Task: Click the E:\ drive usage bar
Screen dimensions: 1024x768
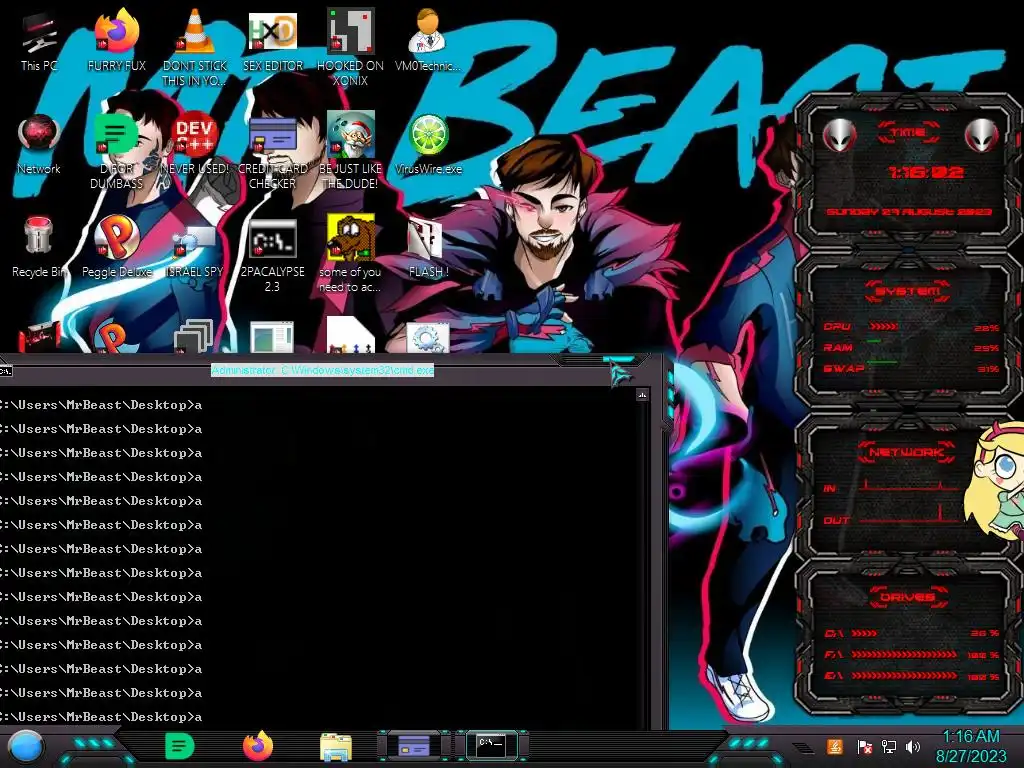Action: [904, 676]
